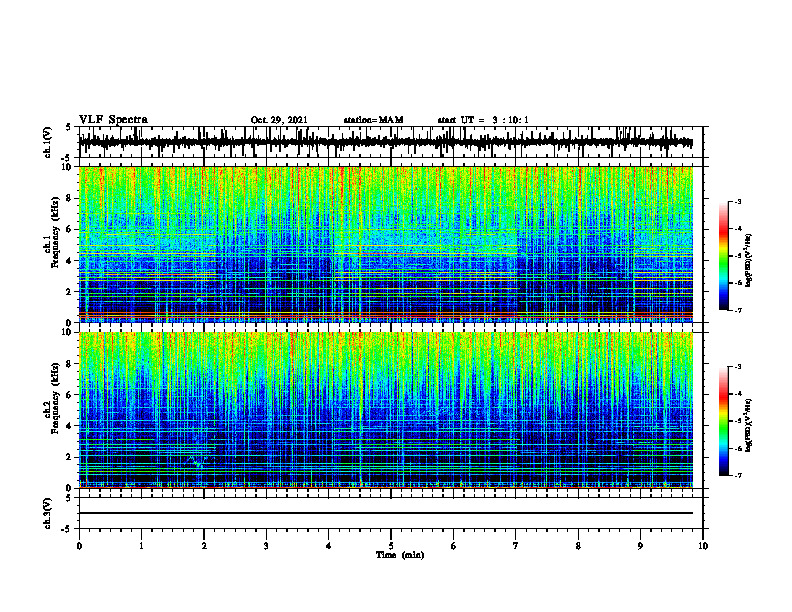
Task: Click the "-5" tick of the ch.3(V) axis
Action: pyautogui.click(x=67, y=529)
